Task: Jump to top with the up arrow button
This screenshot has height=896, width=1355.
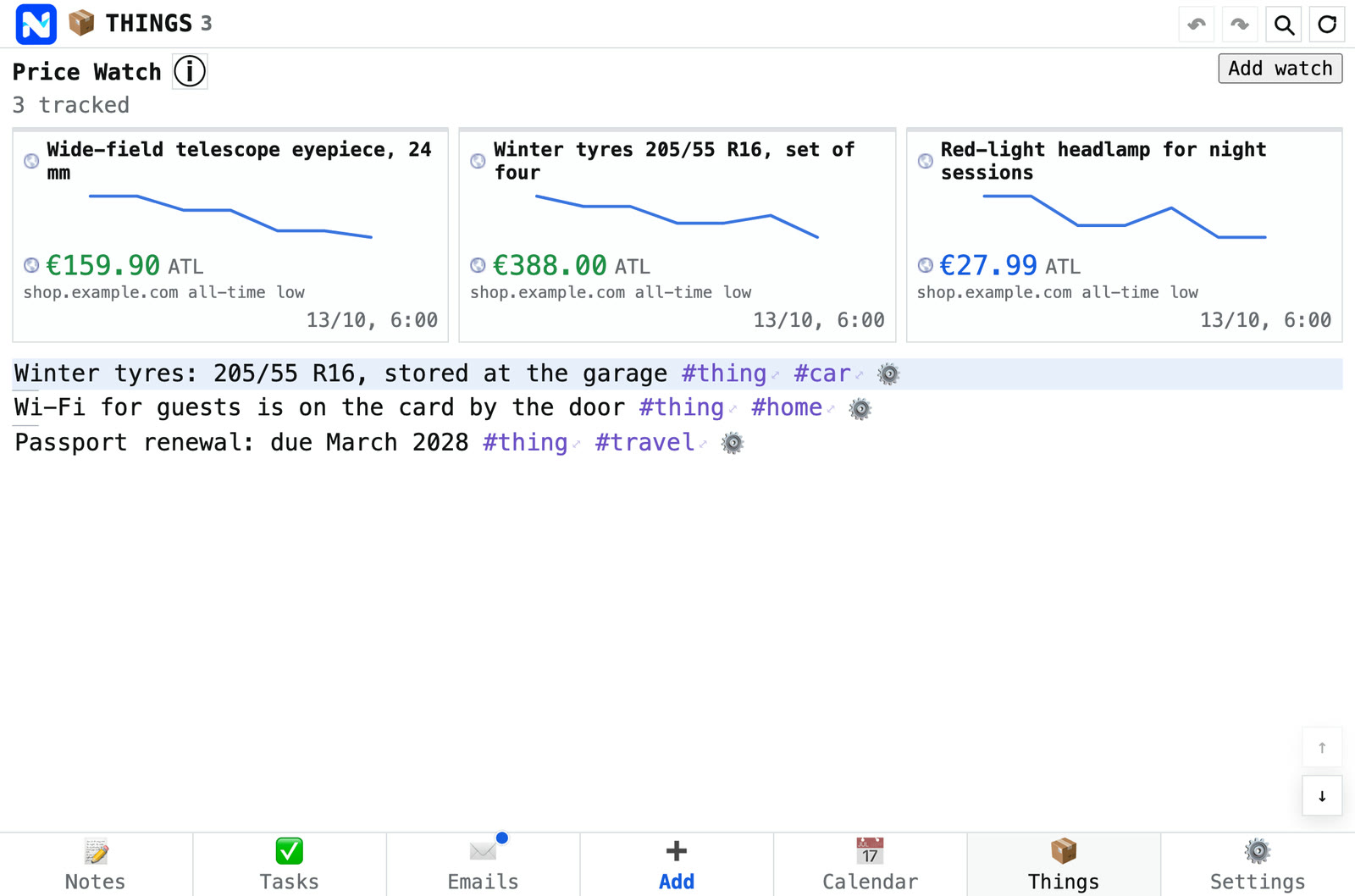Action: [x=1322, y=748]
